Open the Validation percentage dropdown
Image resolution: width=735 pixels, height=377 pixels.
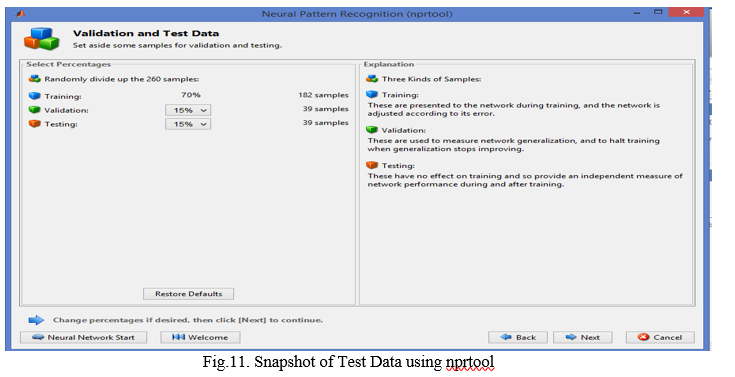188,110
